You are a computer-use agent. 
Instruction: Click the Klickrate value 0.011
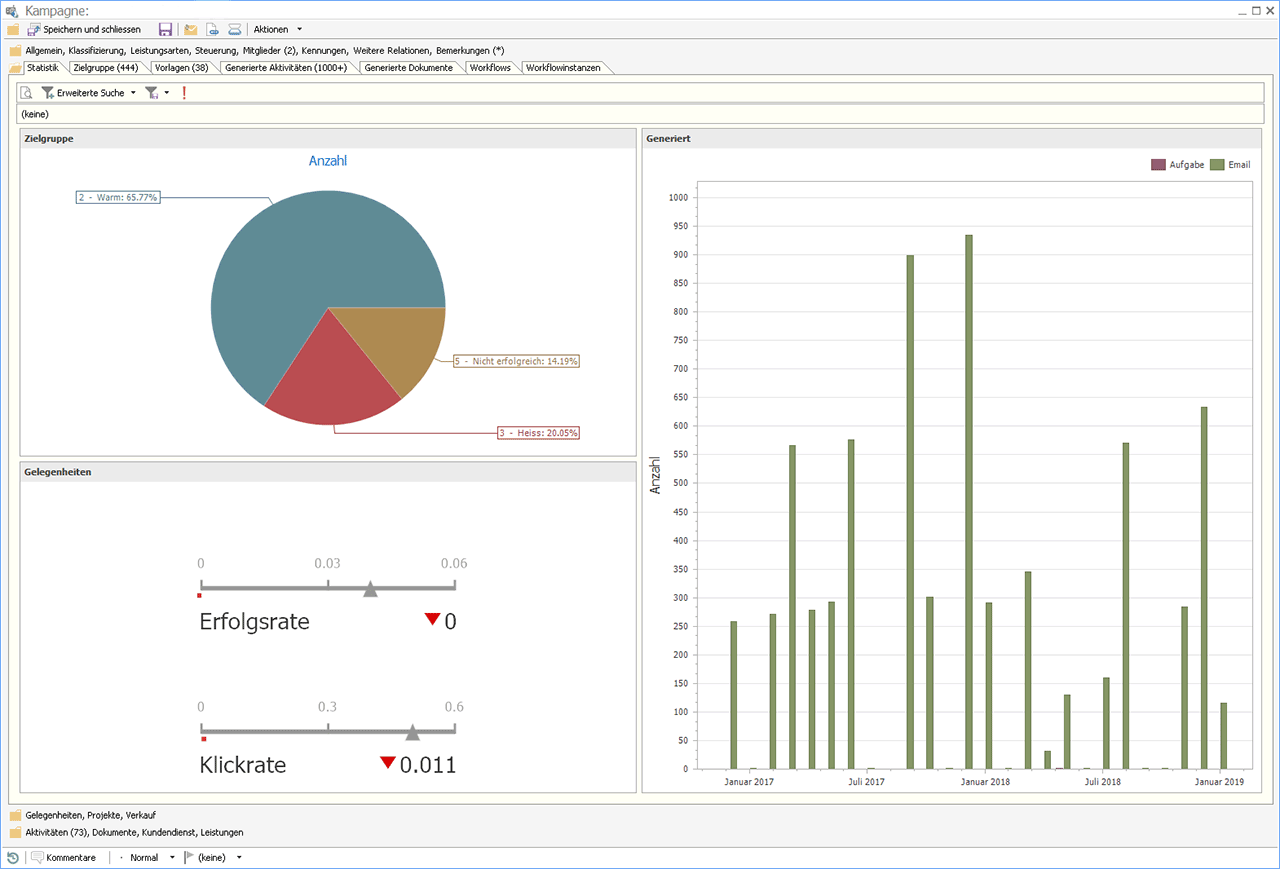(428, 766)
